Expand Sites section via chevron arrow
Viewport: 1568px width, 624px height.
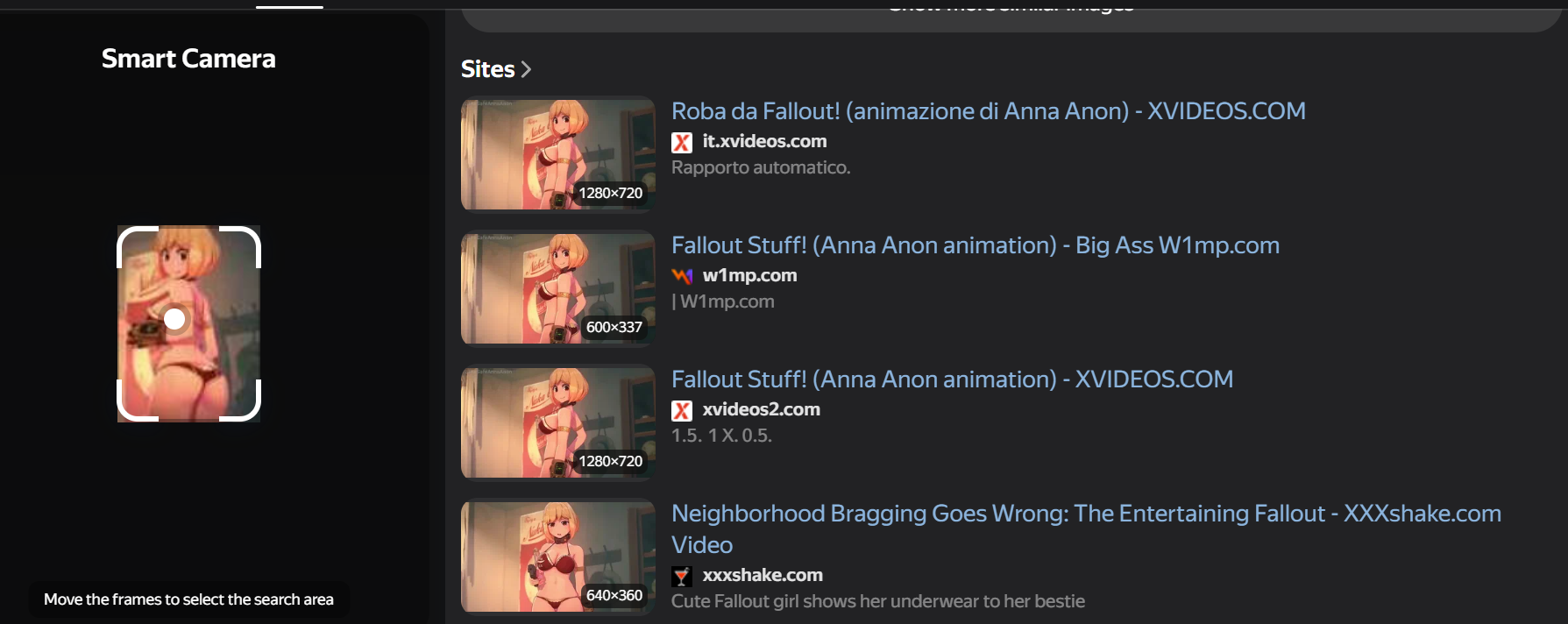(526, 69)
